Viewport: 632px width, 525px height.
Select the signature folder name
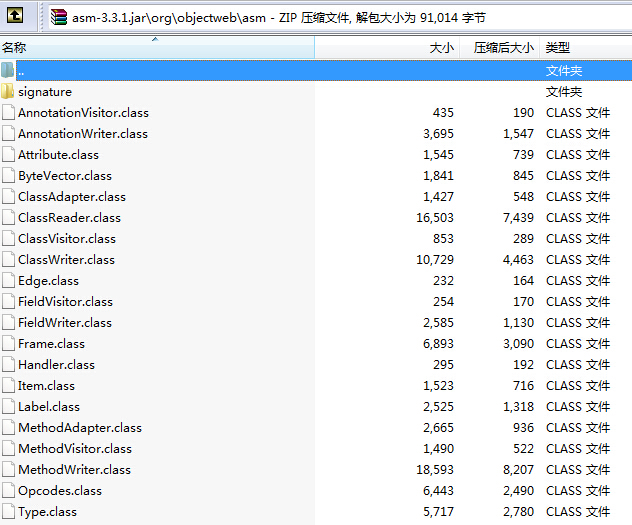[45, 92]
